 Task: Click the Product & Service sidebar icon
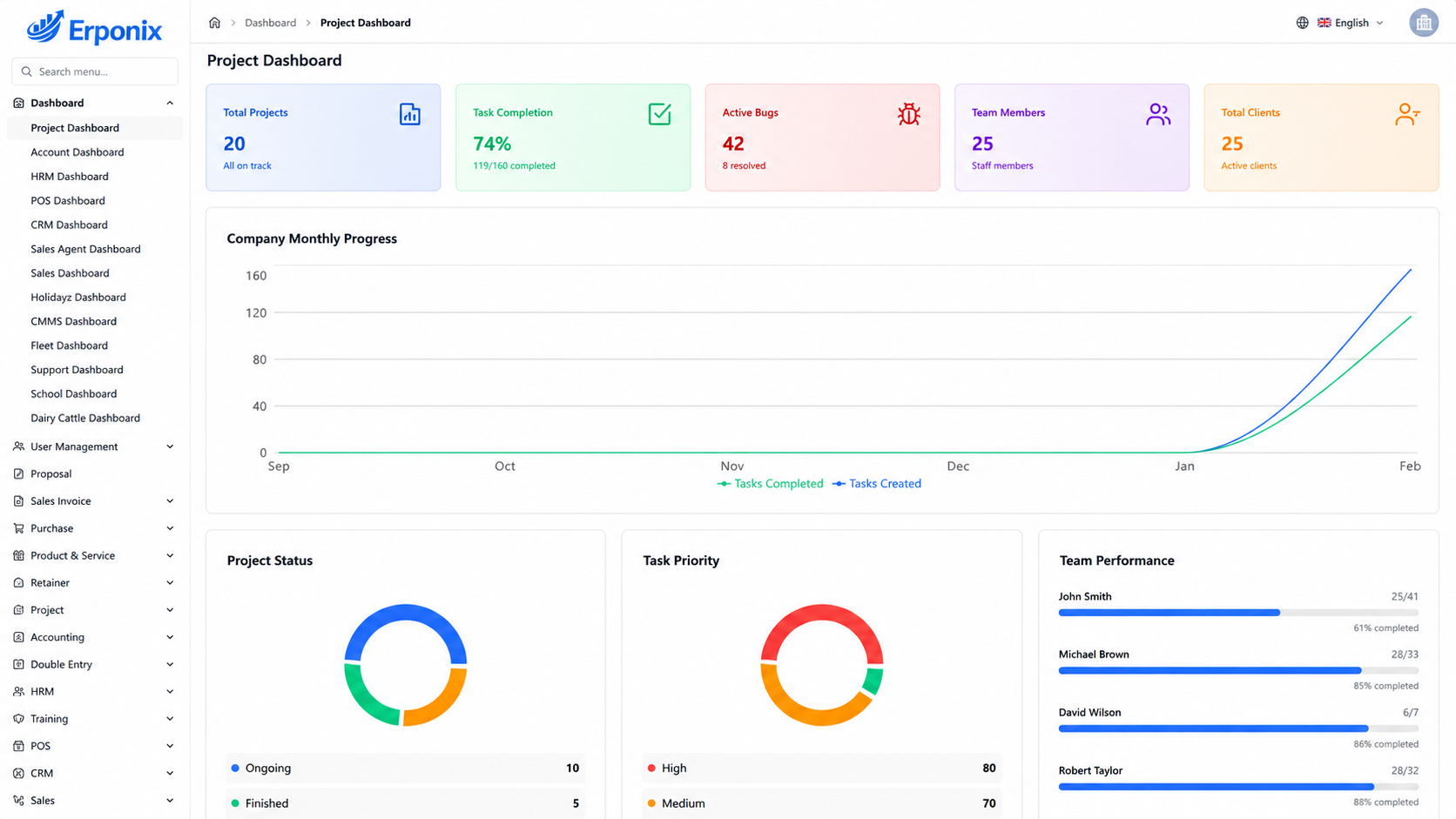point(18,555)
